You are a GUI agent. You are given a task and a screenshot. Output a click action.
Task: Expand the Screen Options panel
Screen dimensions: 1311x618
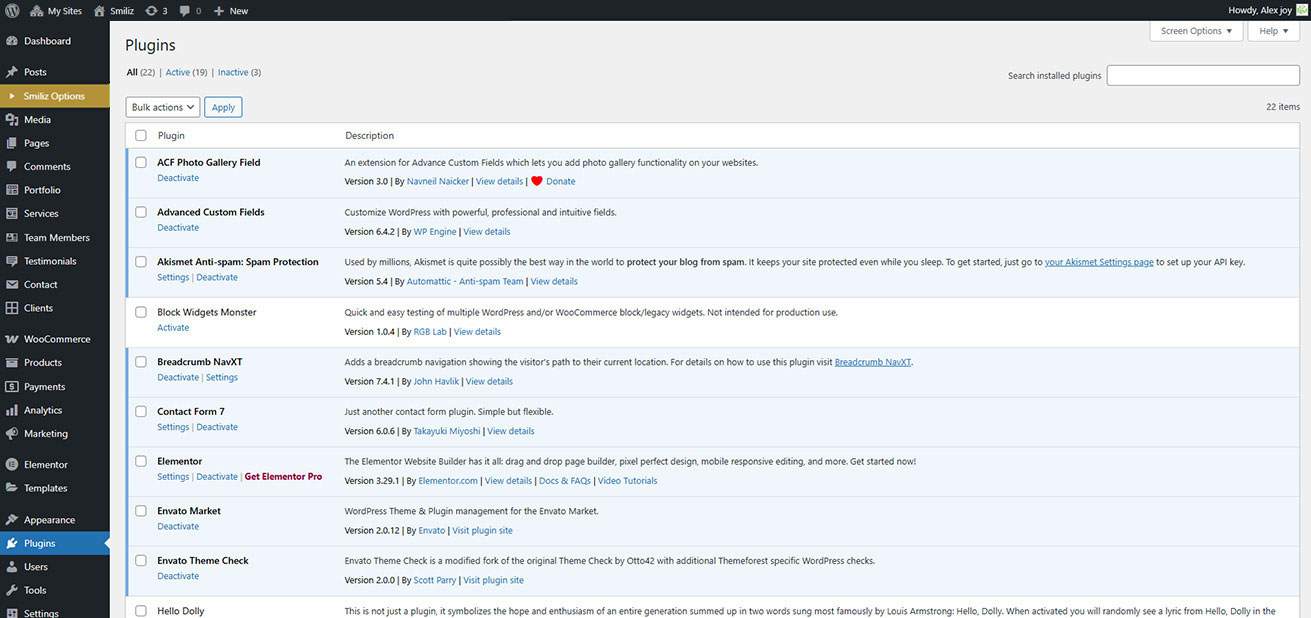[x=1196, y=31]
